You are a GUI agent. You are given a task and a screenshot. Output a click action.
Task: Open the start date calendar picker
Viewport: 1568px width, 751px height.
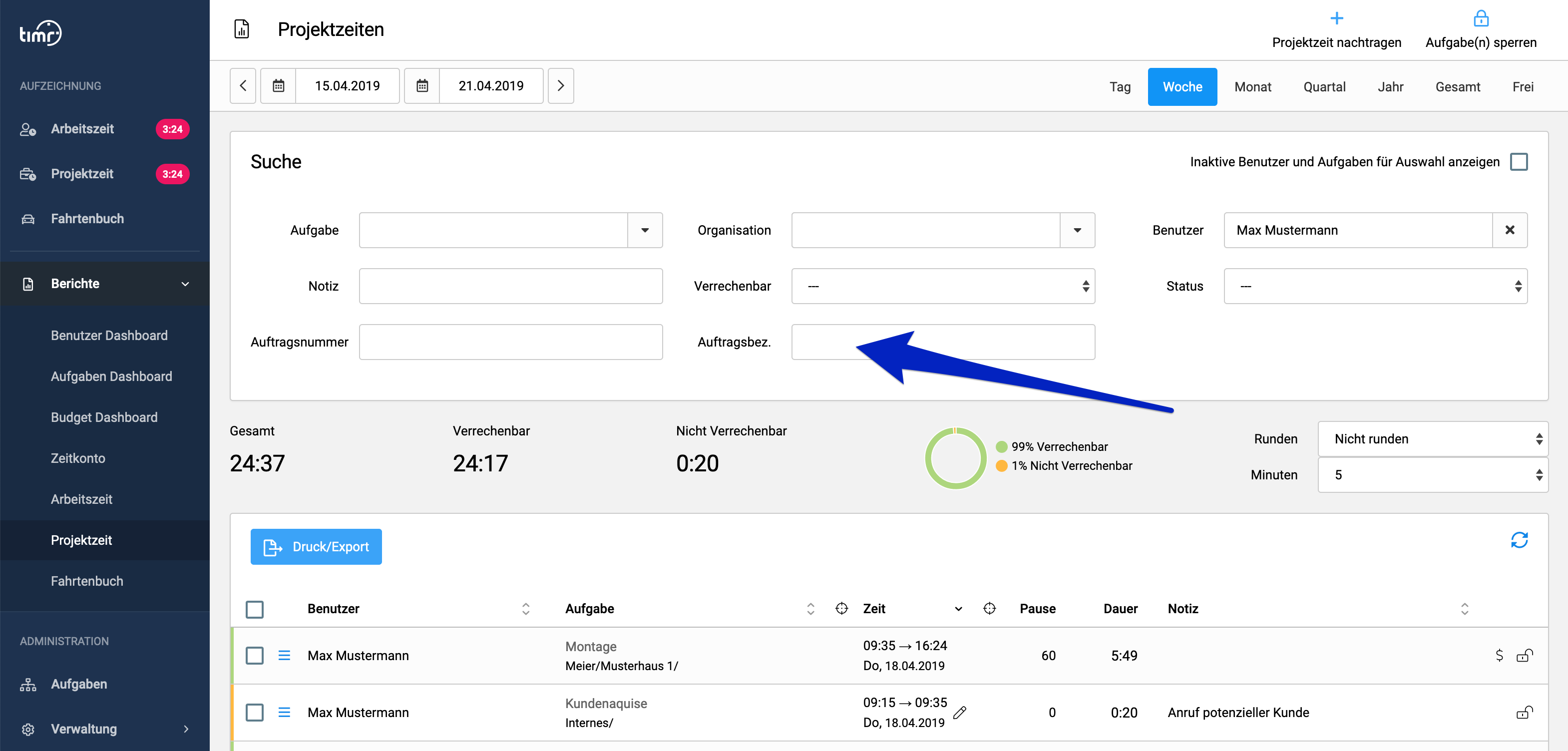click(278, 86)
